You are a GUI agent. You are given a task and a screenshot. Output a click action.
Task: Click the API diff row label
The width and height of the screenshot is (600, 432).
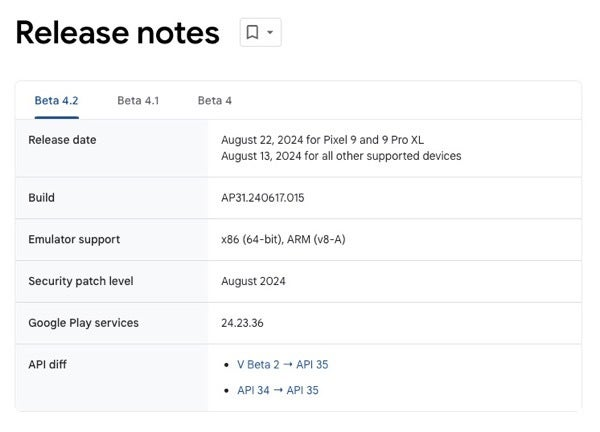[x=48, y=365]
